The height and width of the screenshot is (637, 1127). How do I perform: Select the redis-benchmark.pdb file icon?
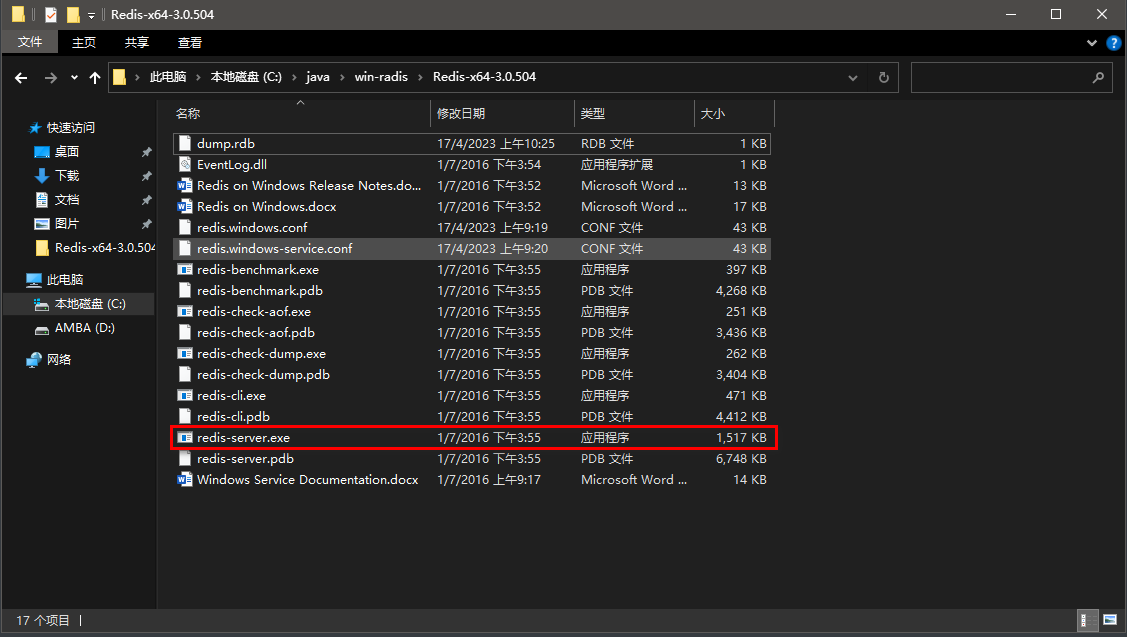click(x=185, y=290)
